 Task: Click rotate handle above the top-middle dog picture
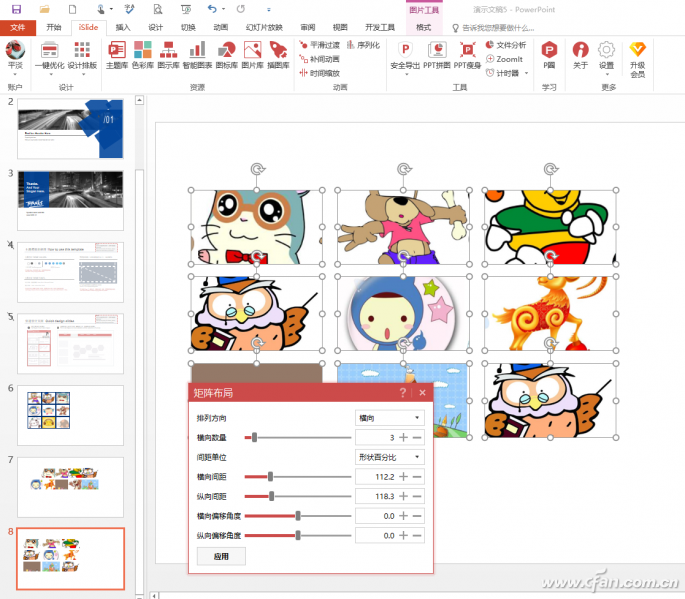pos(404,169)
